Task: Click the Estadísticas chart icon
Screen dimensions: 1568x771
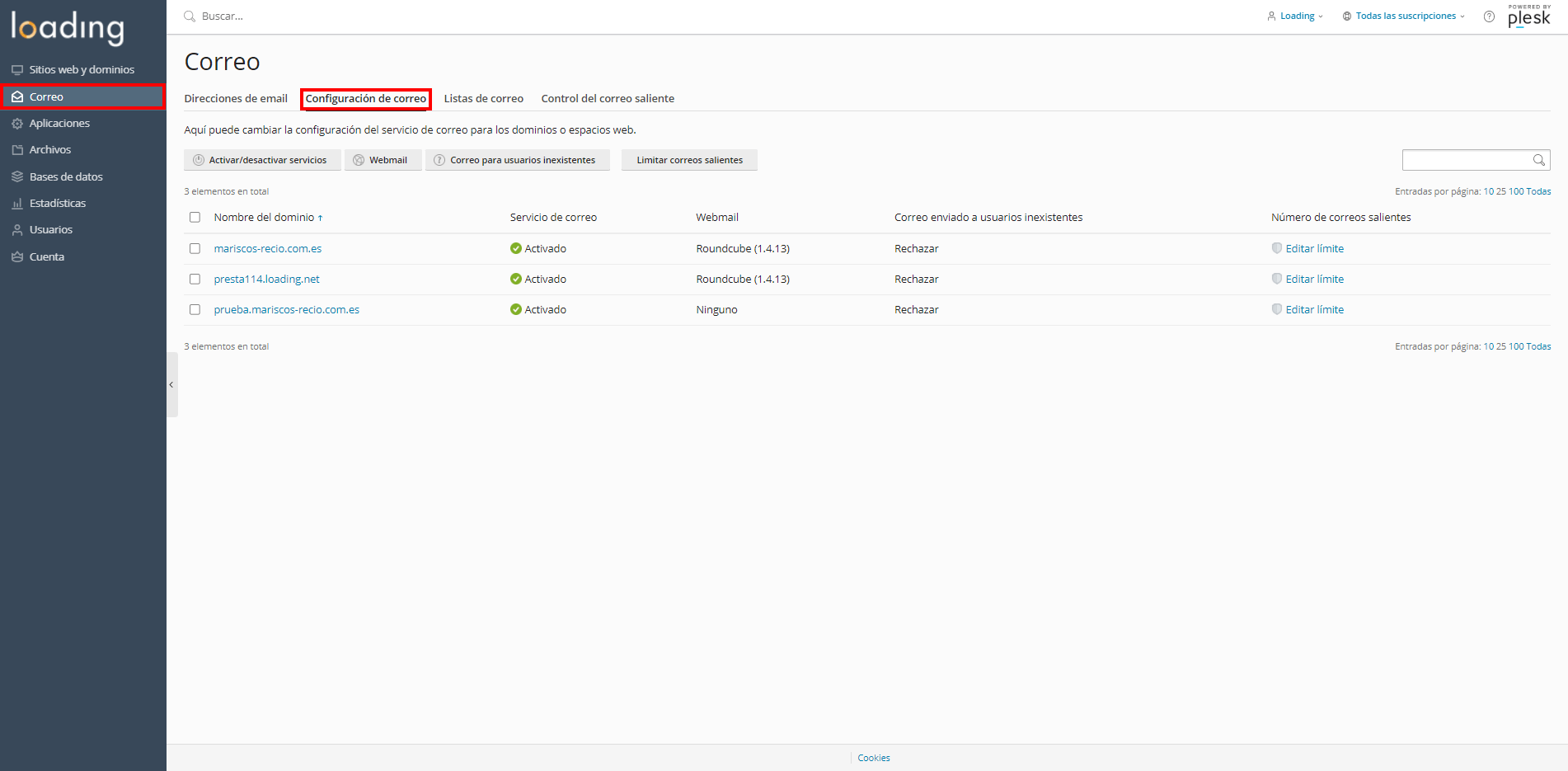Action: point(16,204)
